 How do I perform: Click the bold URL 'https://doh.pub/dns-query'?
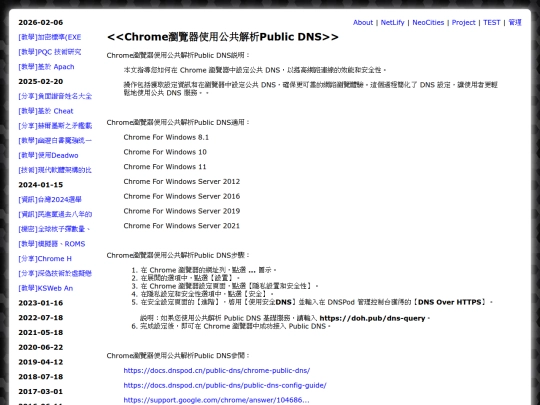point(372,318)
